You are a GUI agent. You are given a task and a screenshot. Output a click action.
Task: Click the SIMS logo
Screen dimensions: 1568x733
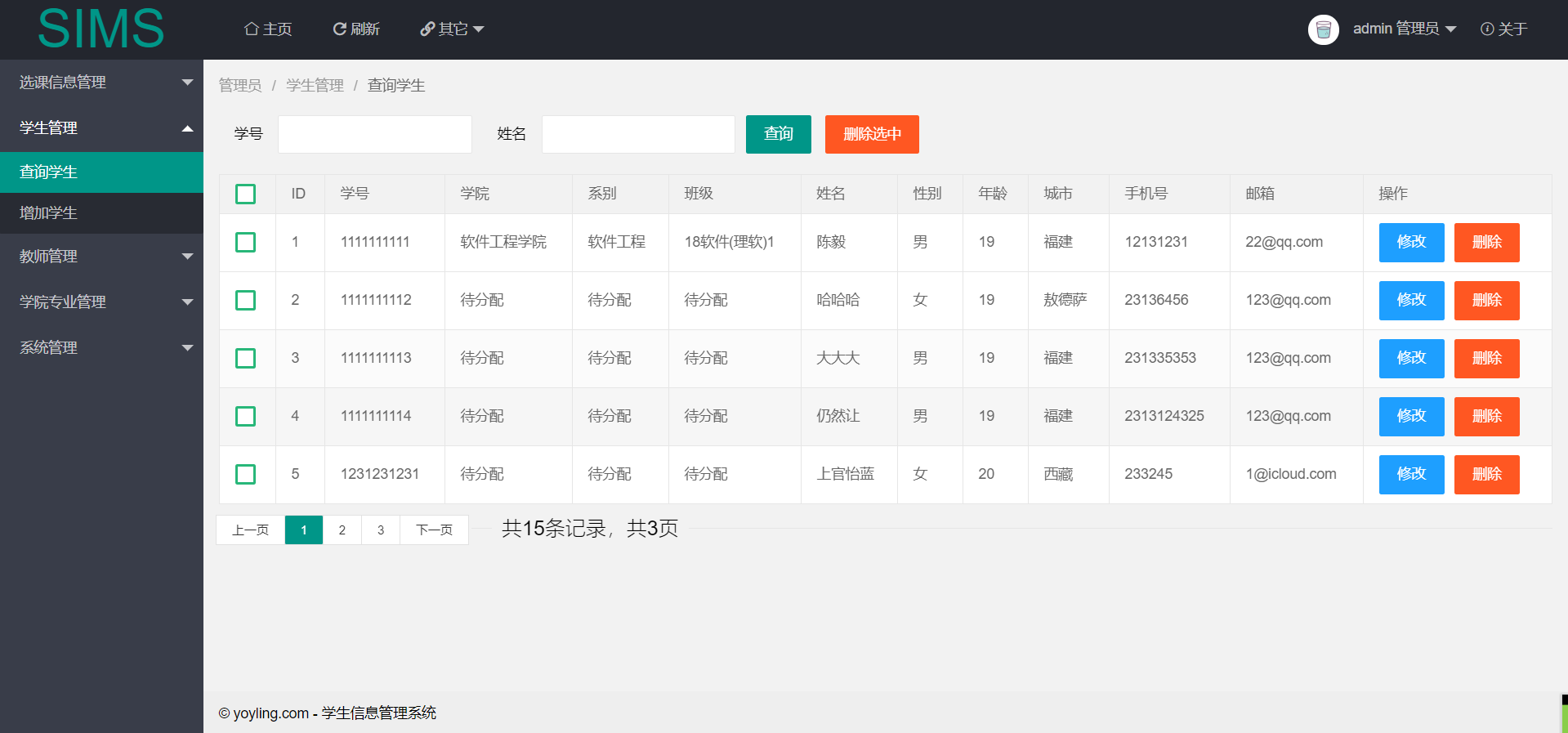101,29
